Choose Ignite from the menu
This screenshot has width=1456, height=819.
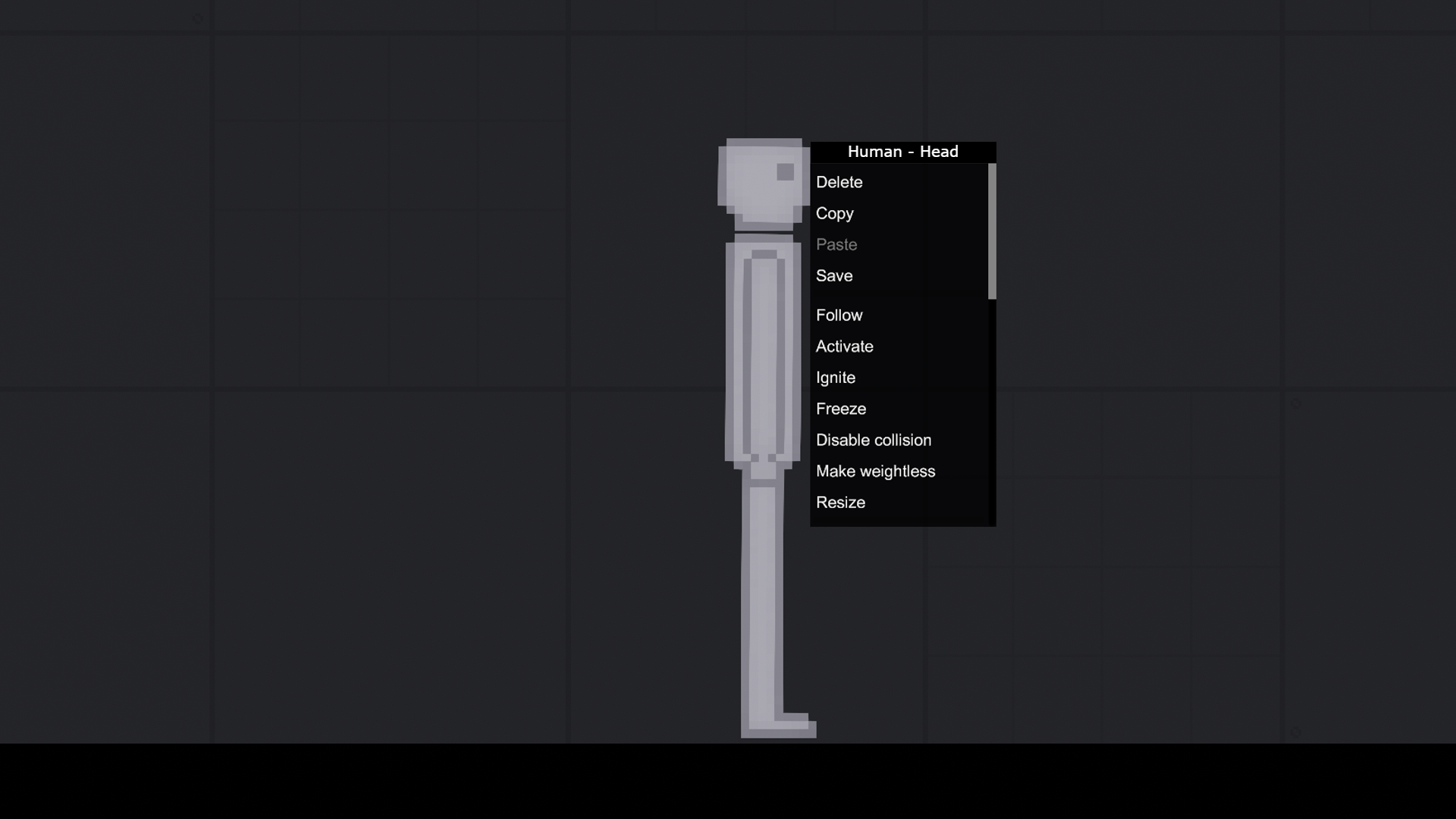pyautogui.click(x=899, y=377)
